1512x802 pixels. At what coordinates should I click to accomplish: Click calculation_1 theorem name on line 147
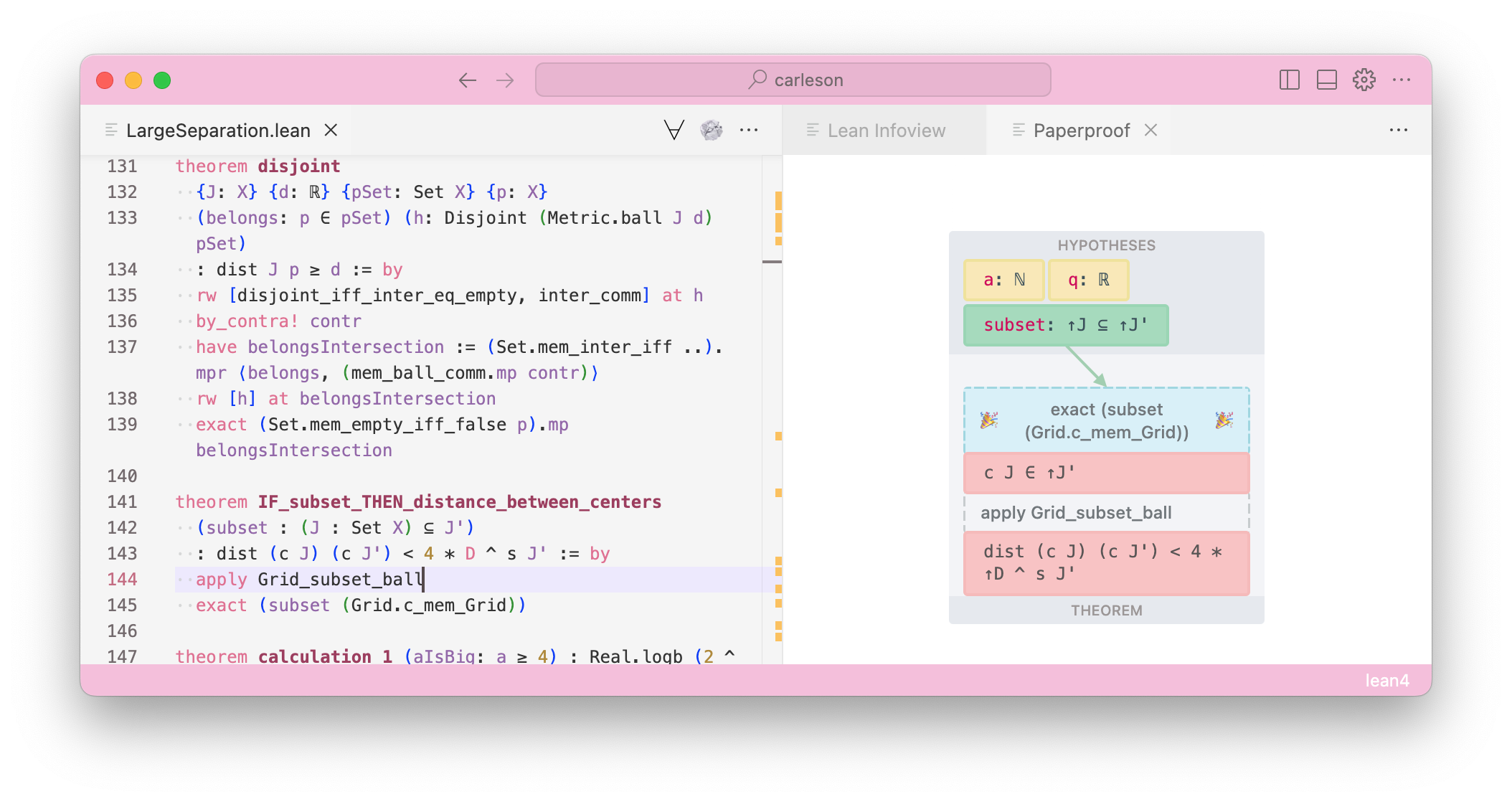click(x=325, y=656)
